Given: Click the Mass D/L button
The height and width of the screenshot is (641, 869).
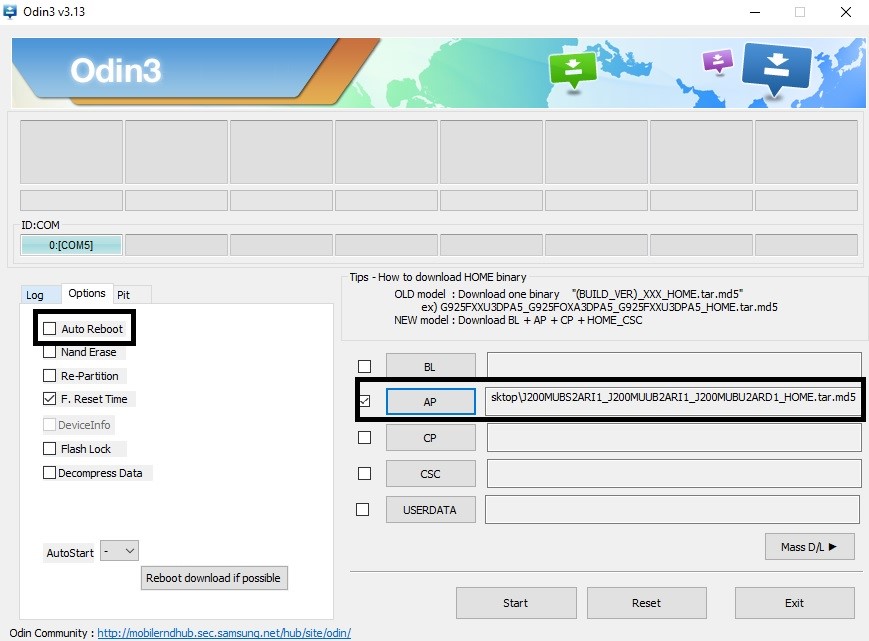Looking at the screenshot, I should pyautogui.click(x=809, y=546).
